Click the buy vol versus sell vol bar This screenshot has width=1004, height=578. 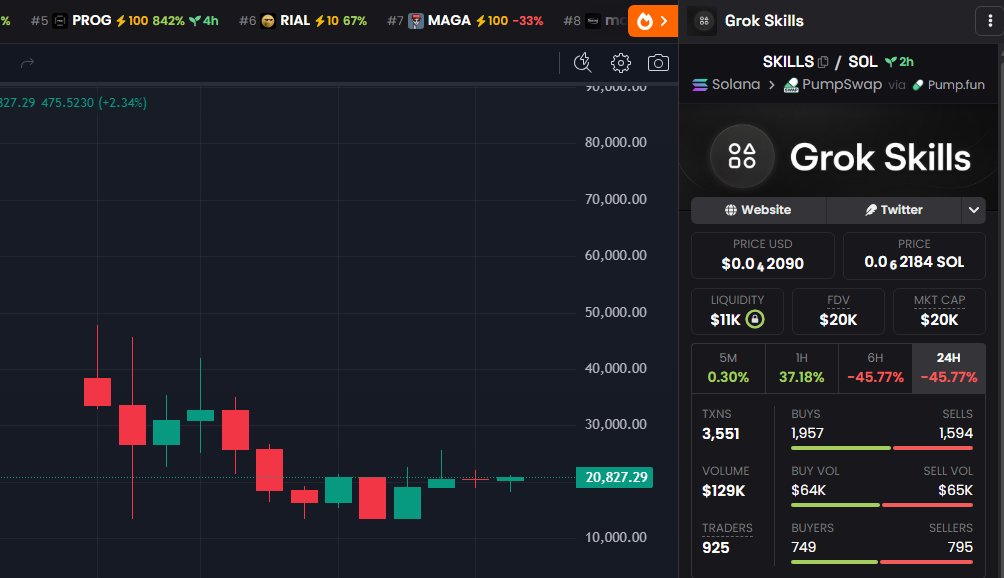[x=882, y=505]
